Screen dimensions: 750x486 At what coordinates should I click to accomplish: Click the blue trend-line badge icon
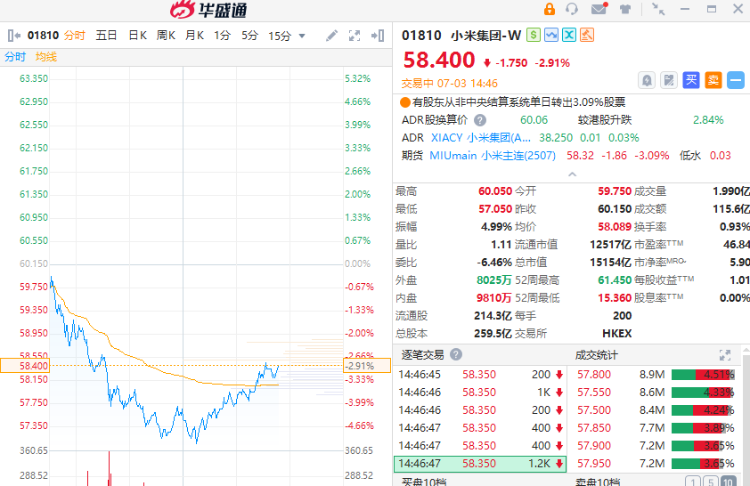551,35
